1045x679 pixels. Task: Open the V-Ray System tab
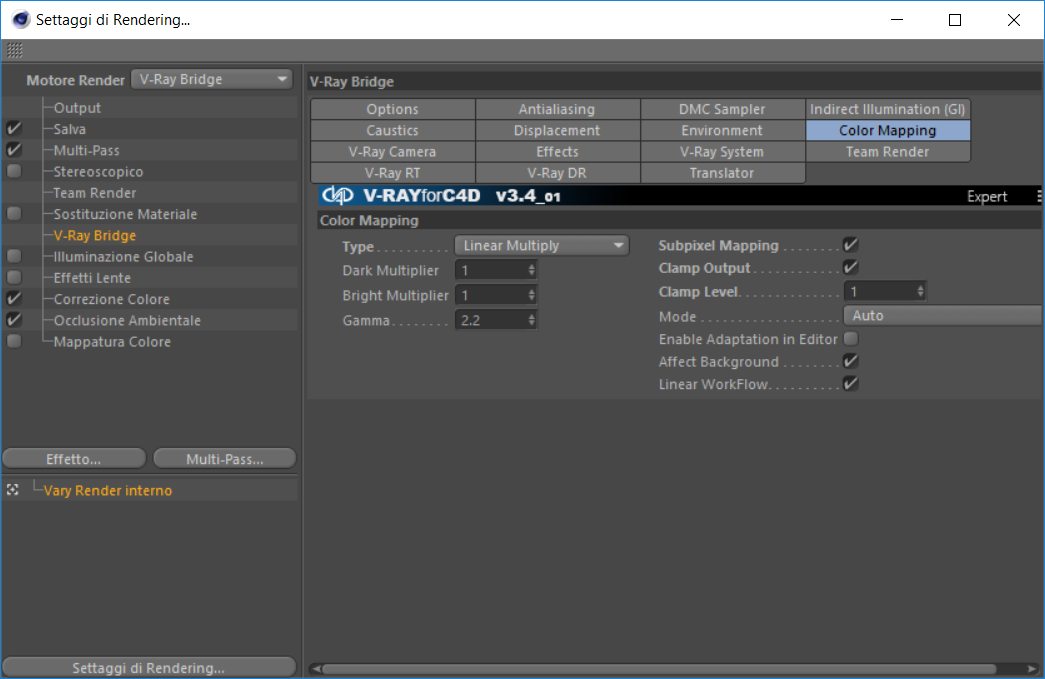point(722,151)
